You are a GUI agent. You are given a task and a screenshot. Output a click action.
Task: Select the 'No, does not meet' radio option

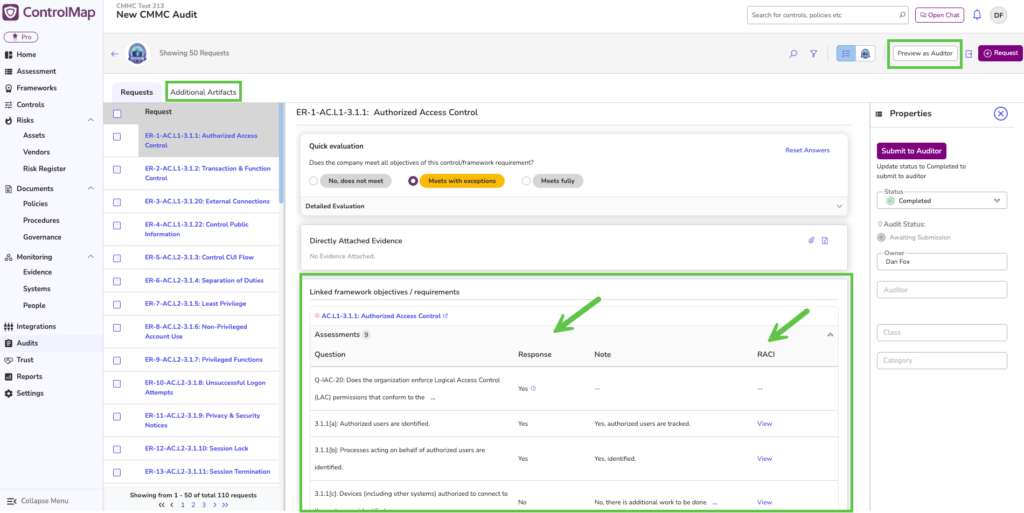315,181
